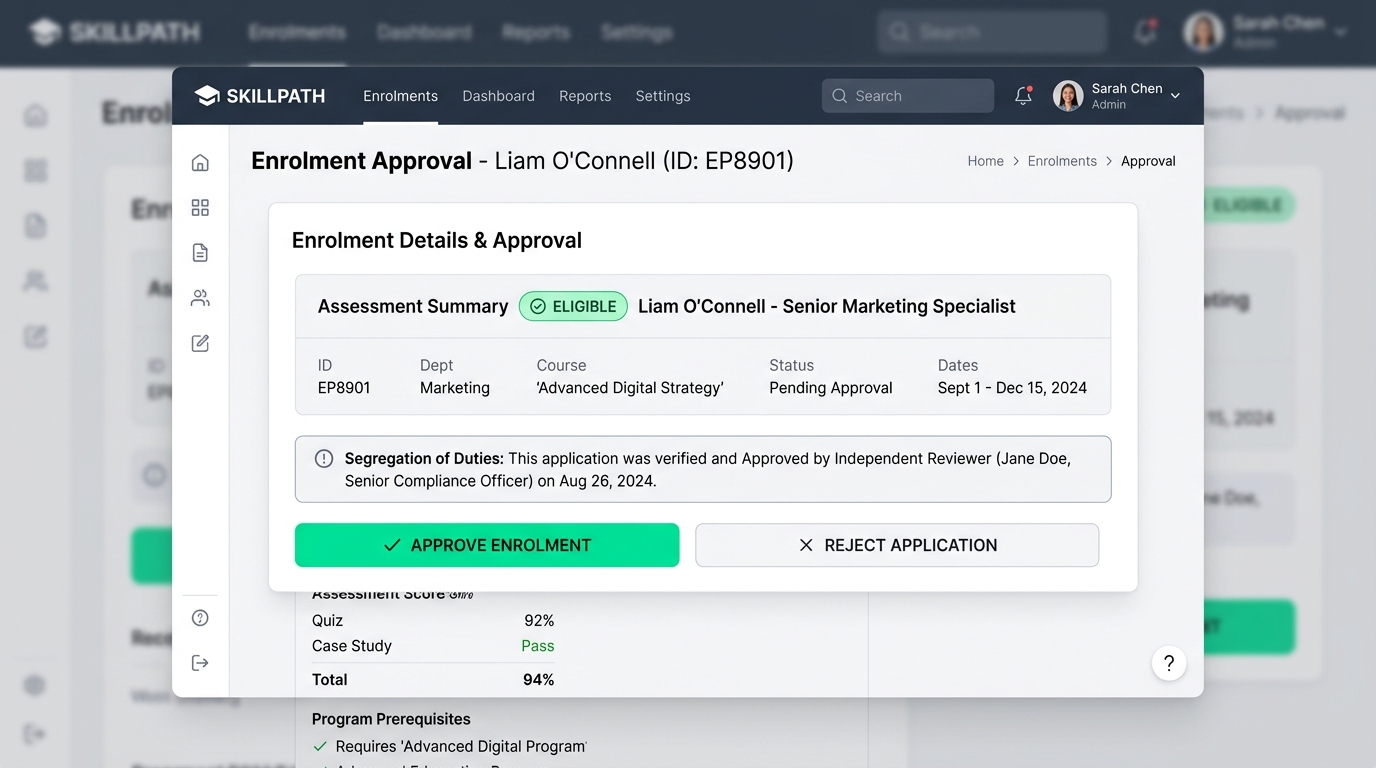Click the Approve Enrolment button

tap(487, 545)
